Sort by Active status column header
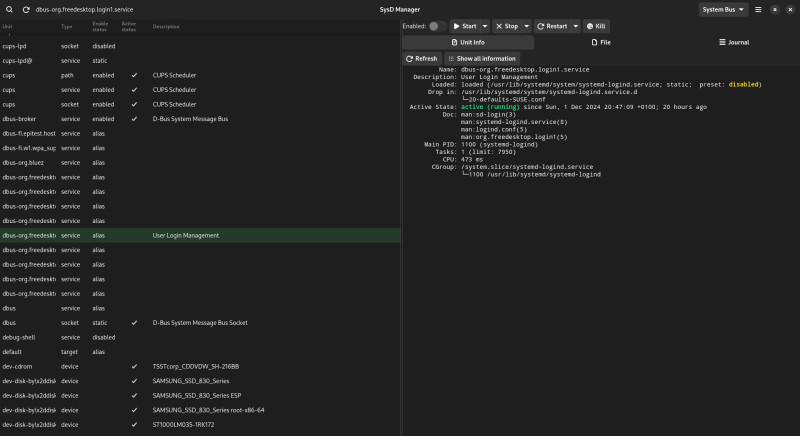The height and width of the screenshot is (436, 800). tap(129, 27)
